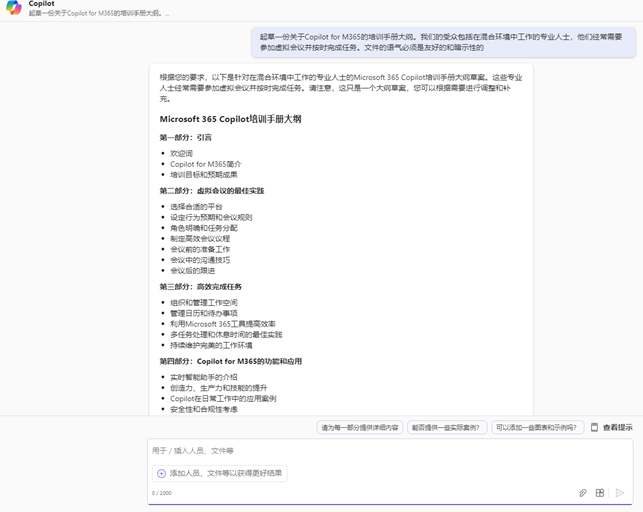This screenshot has height=512, width=643.
Task: Click the 添加人员、文件等以获得更好结果 button
Action: click(219, 473)
